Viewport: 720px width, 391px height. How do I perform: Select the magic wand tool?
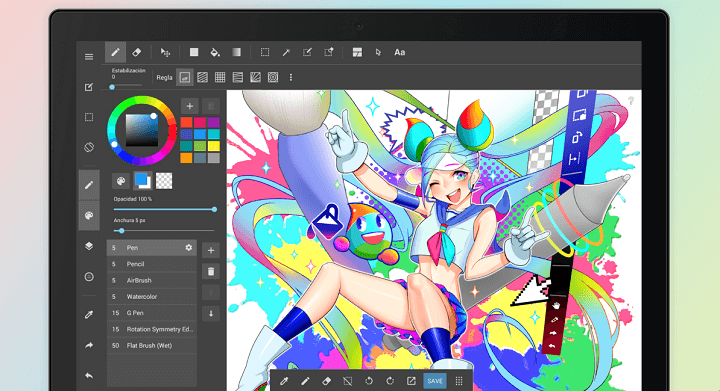286,52
